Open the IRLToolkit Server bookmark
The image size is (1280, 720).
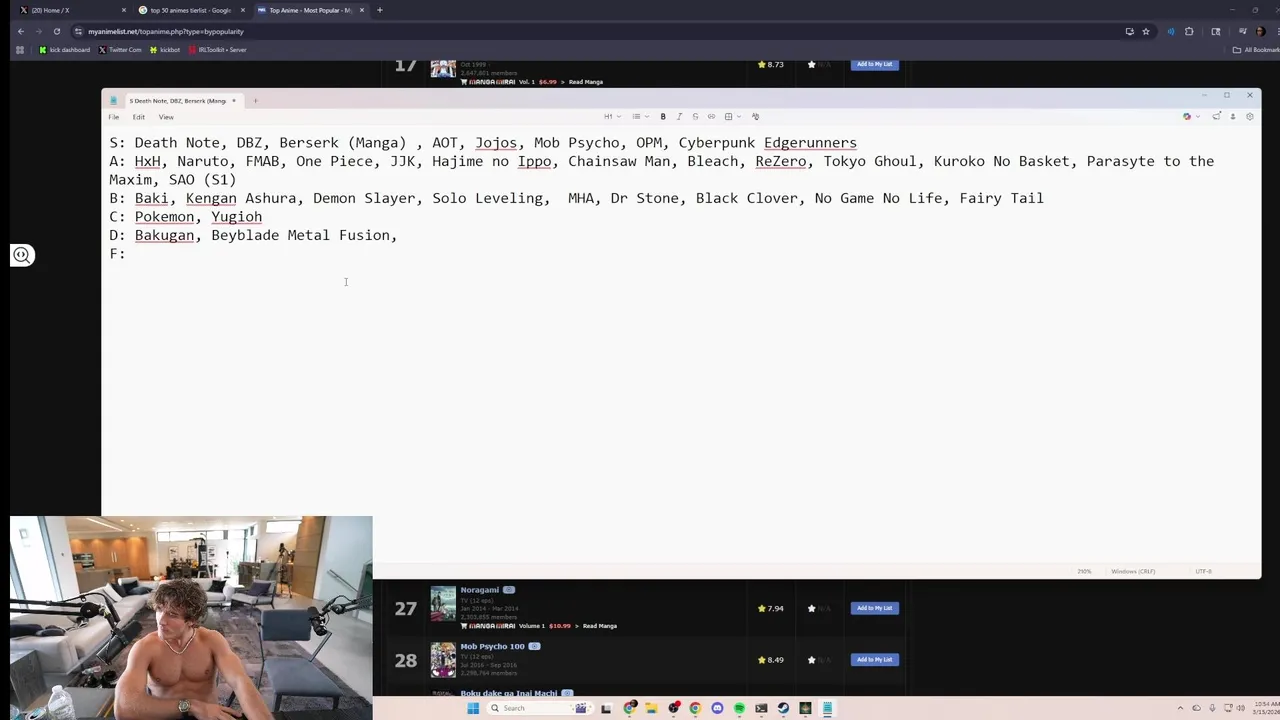pyautogui.click(x=217, y=50)
